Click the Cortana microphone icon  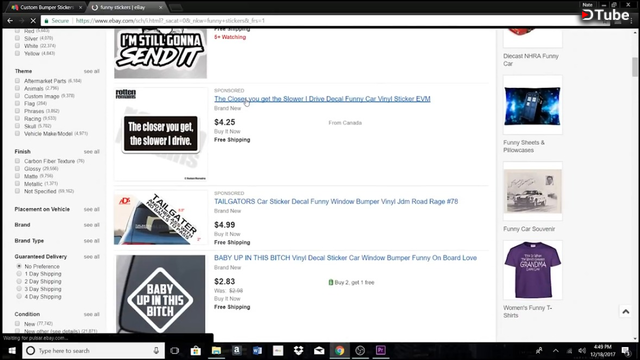(156, 351)
